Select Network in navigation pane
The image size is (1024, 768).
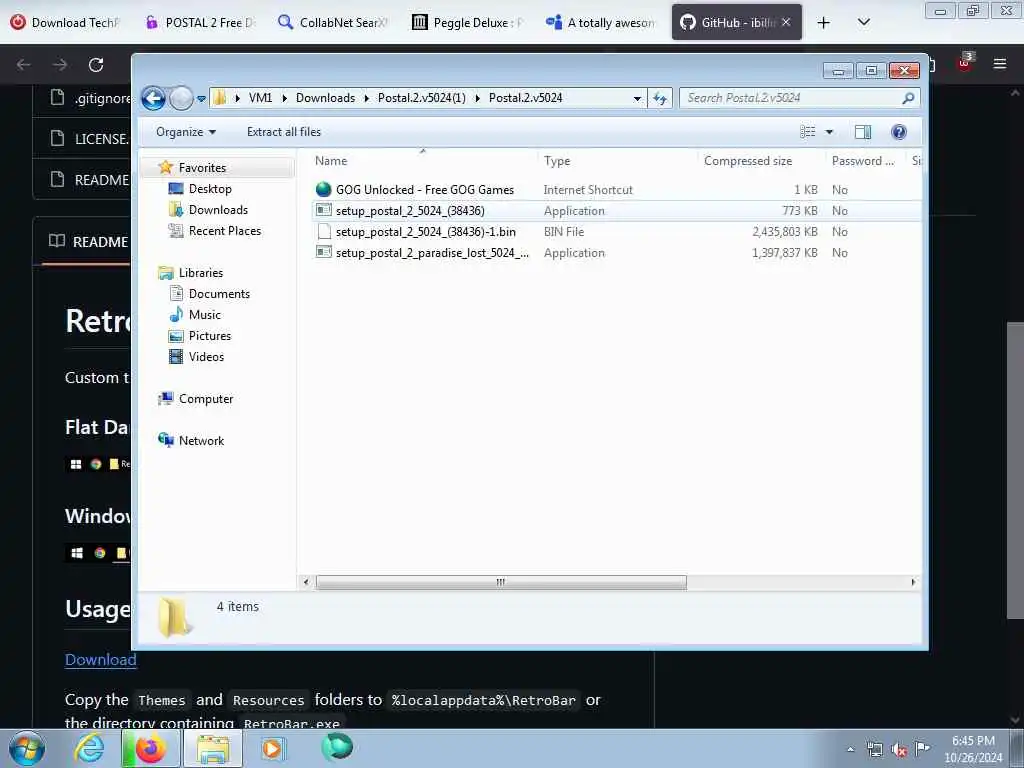[x=200, y=441]
